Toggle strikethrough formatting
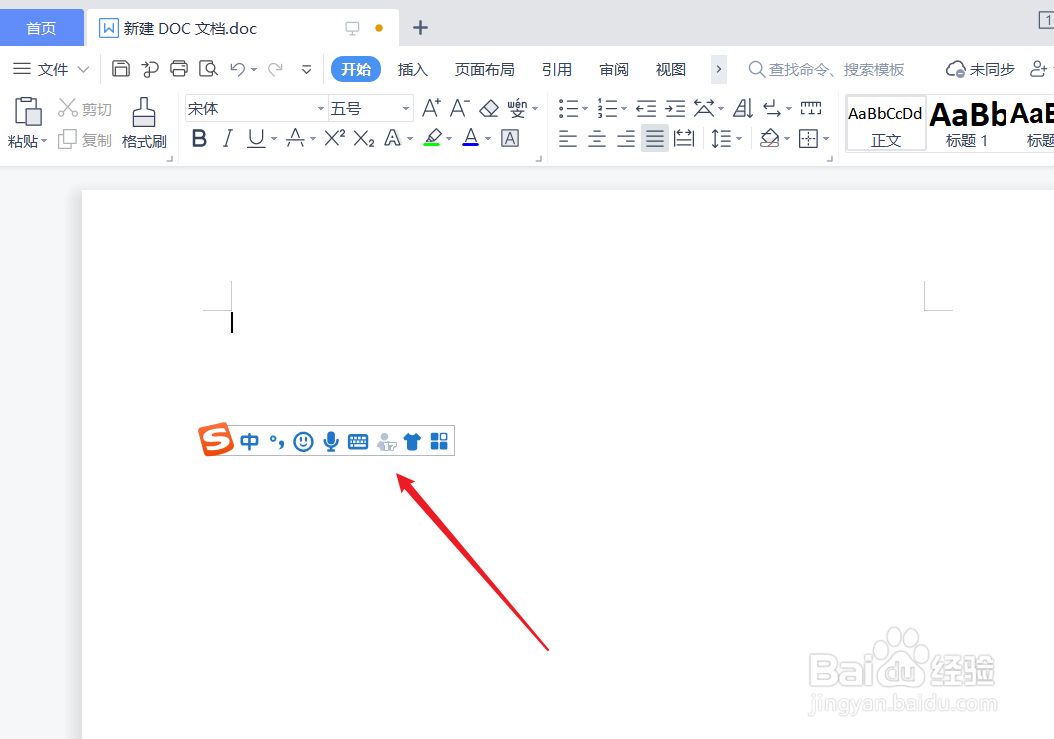1054x739 pixels. pyautogui.click(x=295, y=139)
